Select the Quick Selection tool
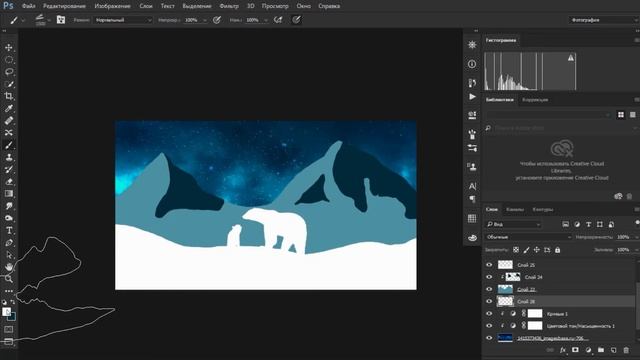640x360 pixels. [9, 84]
